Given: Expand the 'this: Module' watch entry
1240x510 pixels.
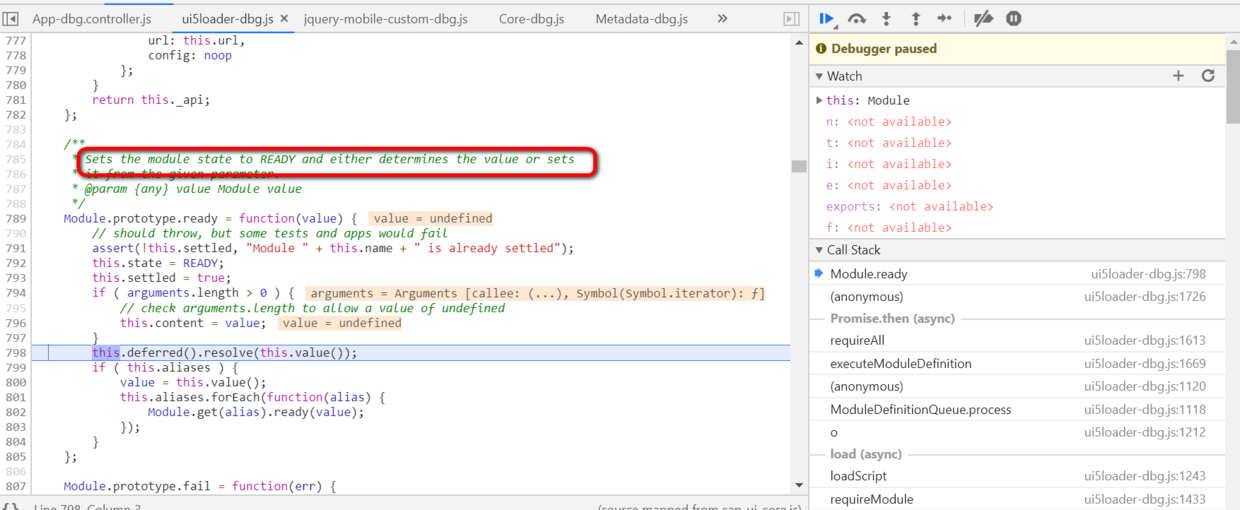Looking at the screenshot, I should (x=820, y=100).
